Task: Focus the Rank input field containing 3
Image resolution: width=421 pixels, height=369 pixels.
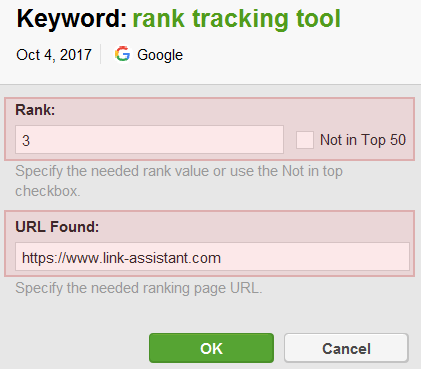Action: pyautogui.click(x=149, y=140)
